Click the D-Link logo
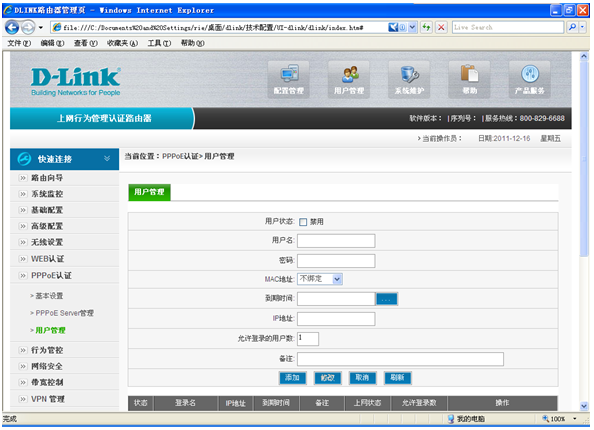The width and height of the screenshot is (594, 430). 75,81
